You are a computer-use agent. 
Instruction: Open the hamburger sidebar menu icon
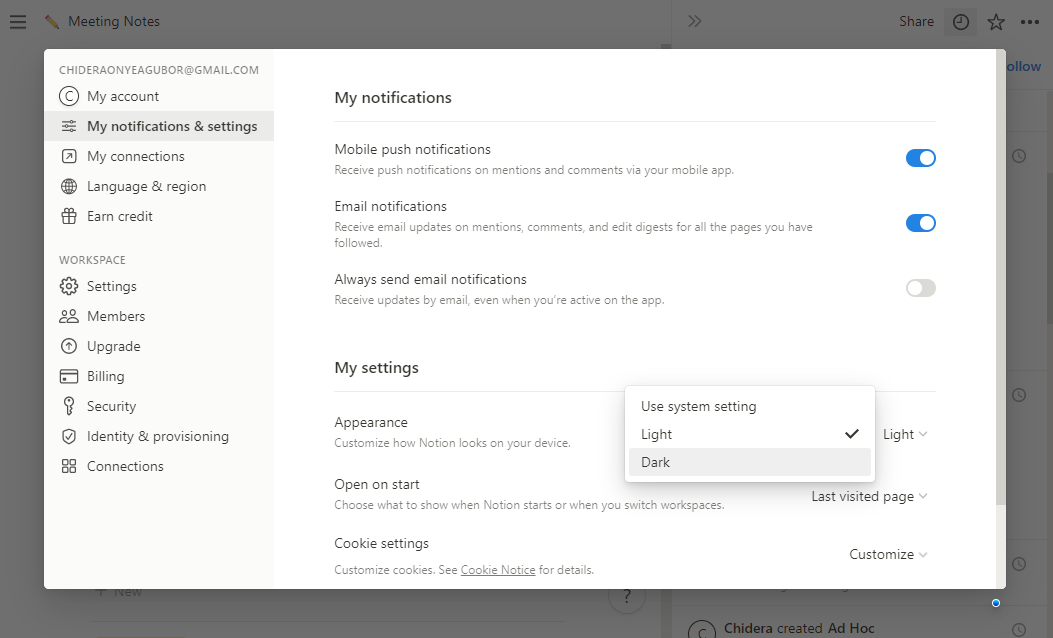click(x=18, y=21)
